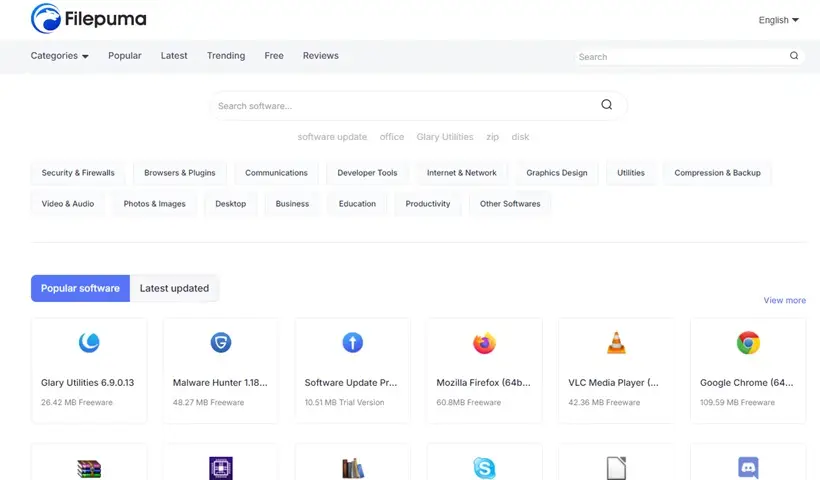Open Utilities category
The image size is (820, 480).
click(x=631, y=173)
